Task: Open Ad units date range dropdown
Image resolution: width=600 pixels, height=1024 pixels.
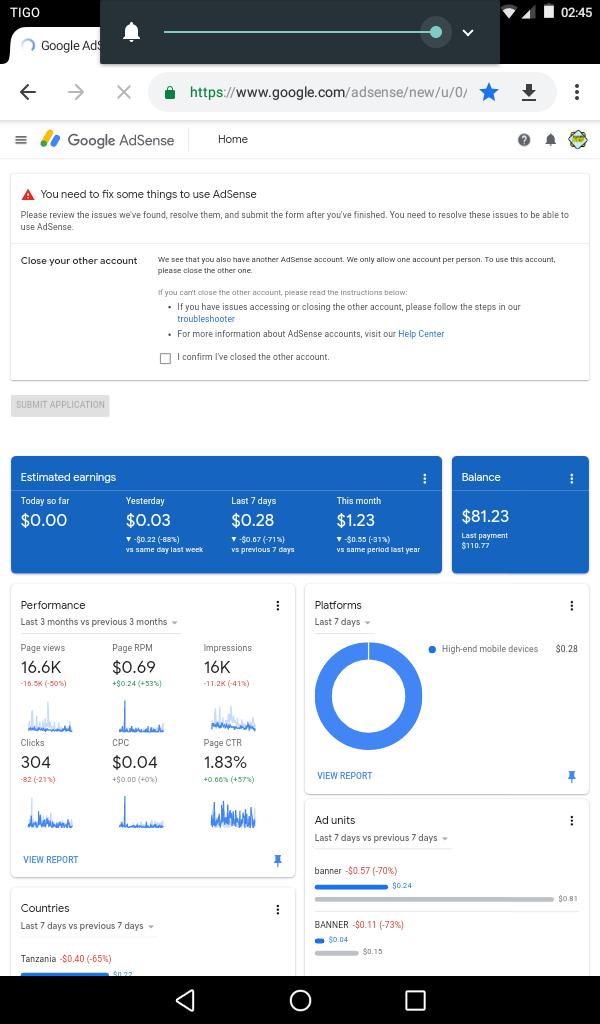Action: click(x=382, y=838)
